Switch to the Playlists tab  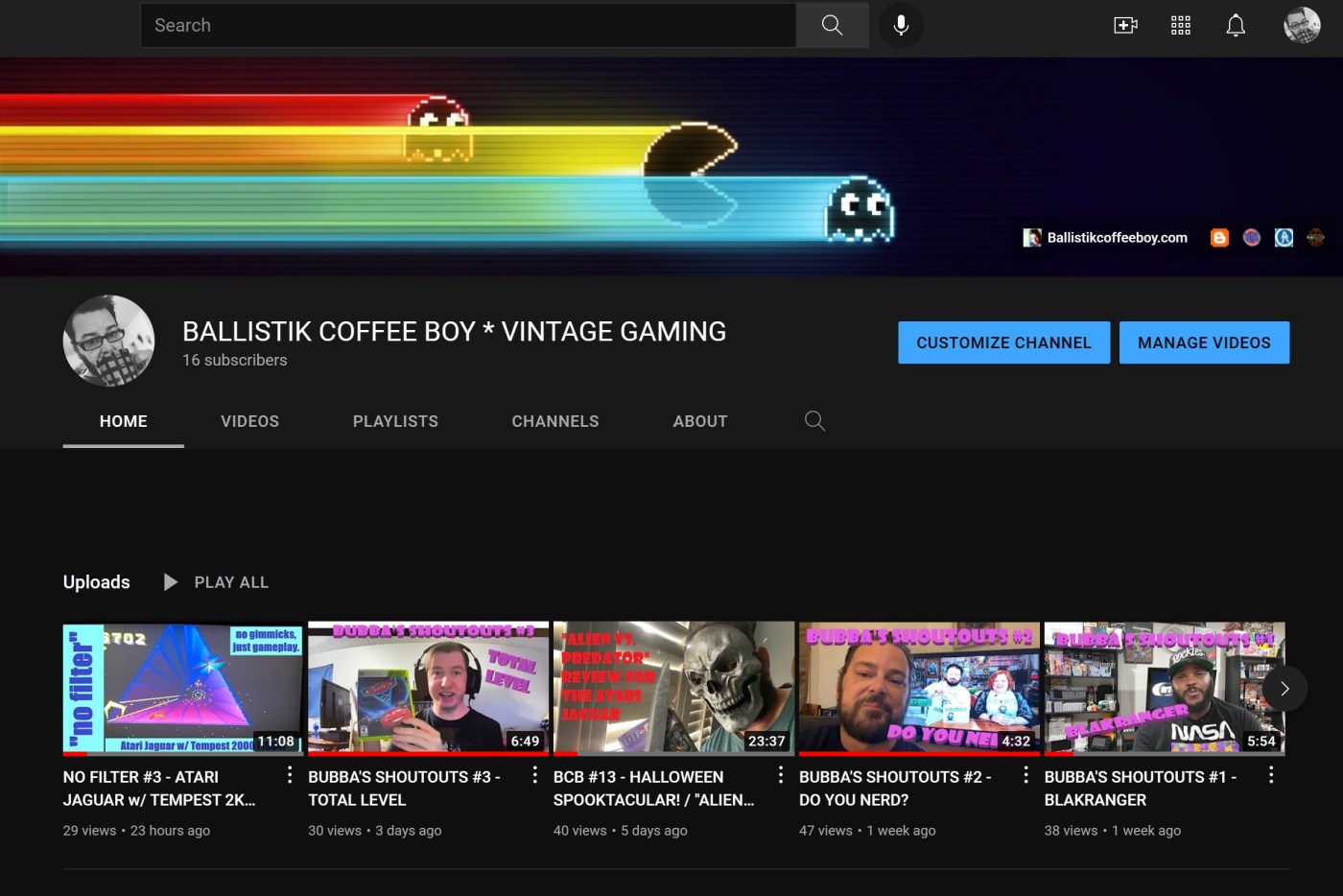coord(395,421)
